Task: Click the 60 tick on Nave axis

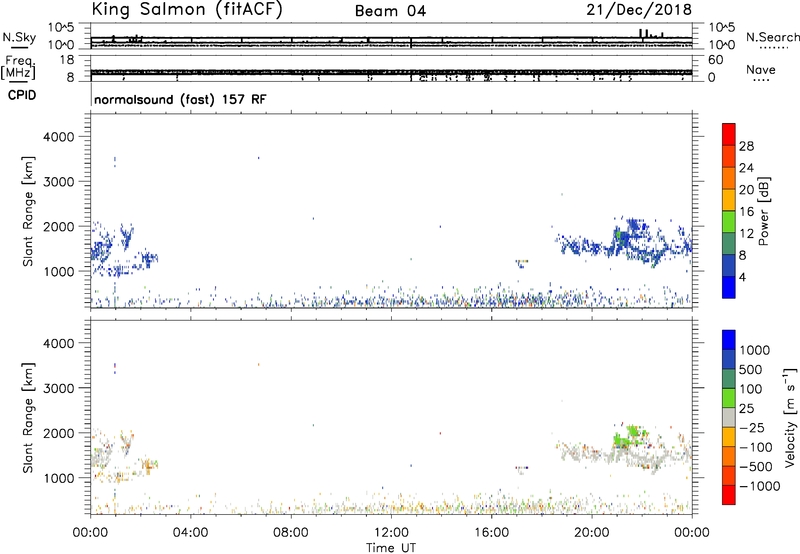Action: pyautogui.click(x=716, y=60)
